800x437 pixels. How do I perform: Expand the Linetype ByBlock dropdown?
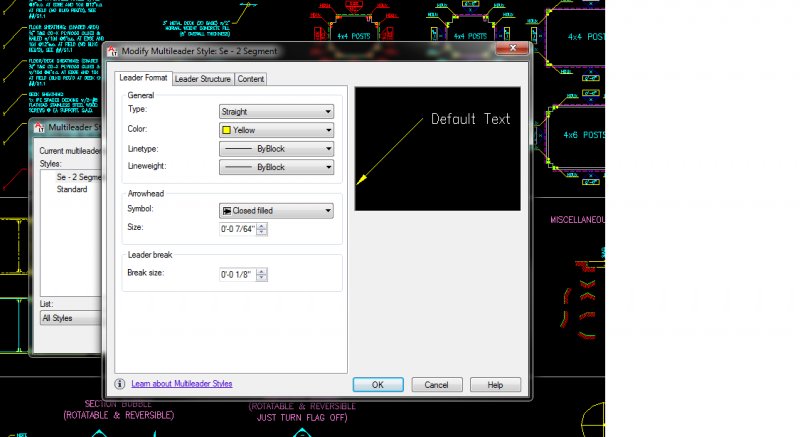(x=277, y=149)
